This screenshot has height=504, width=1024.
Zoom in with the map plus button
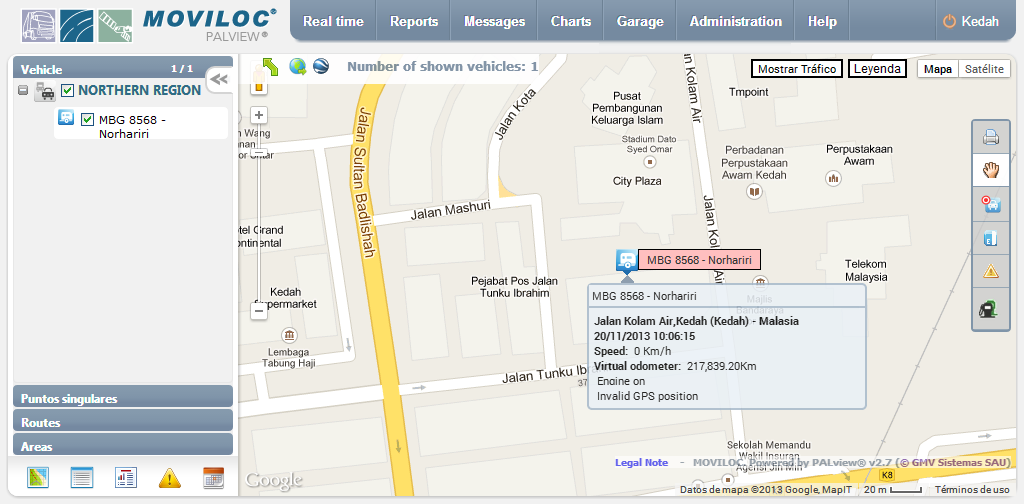(259, 116)
